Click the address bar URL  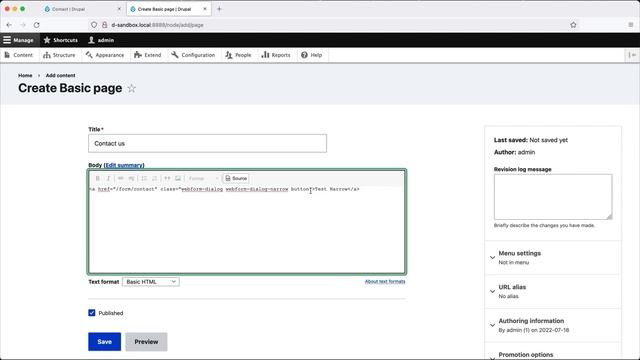click(157, 25)
